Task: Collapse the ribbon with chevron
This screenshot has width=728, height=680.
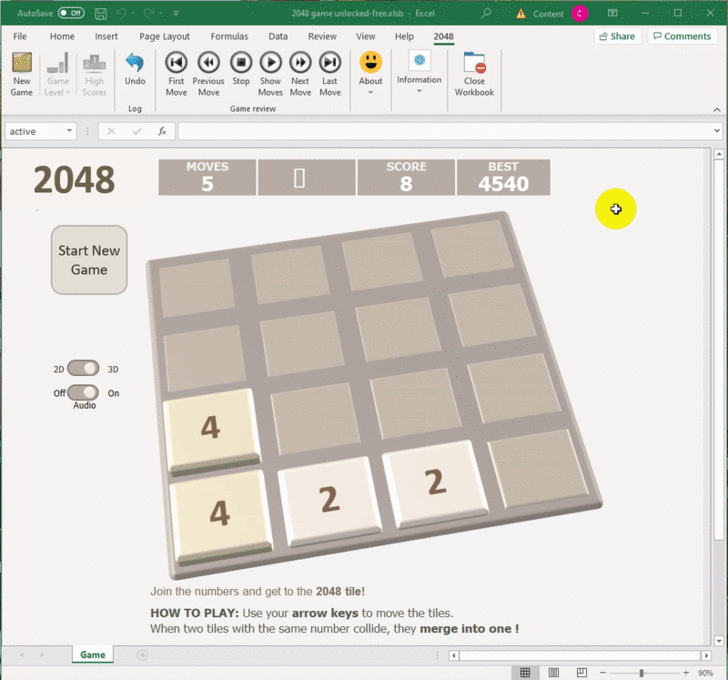Action: (717, 110)
